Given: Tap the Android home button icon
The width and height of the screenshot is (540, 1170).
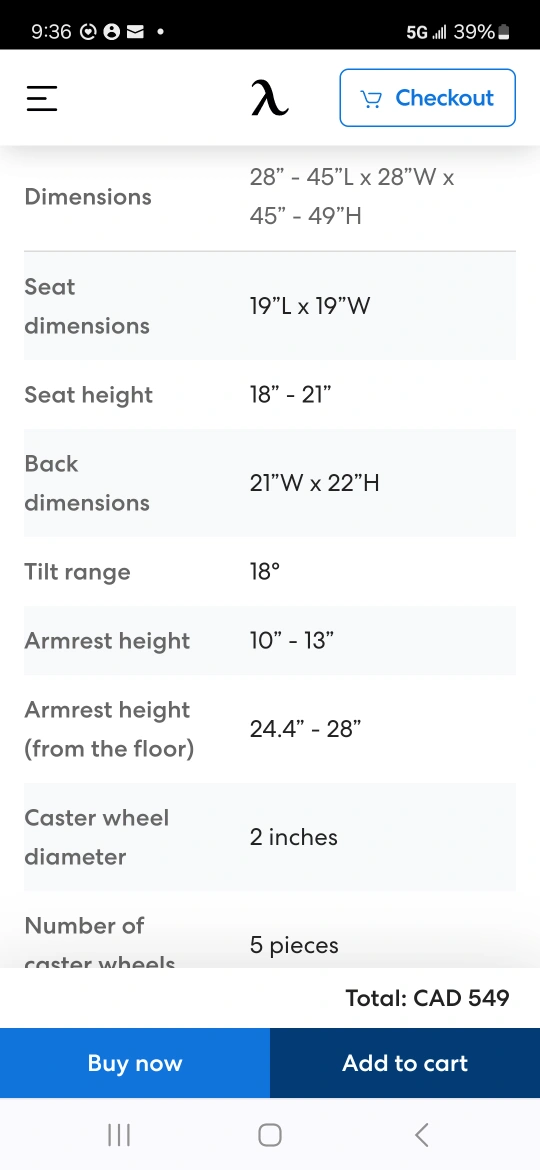Looking at the screenshot, I should [270, 1135].
